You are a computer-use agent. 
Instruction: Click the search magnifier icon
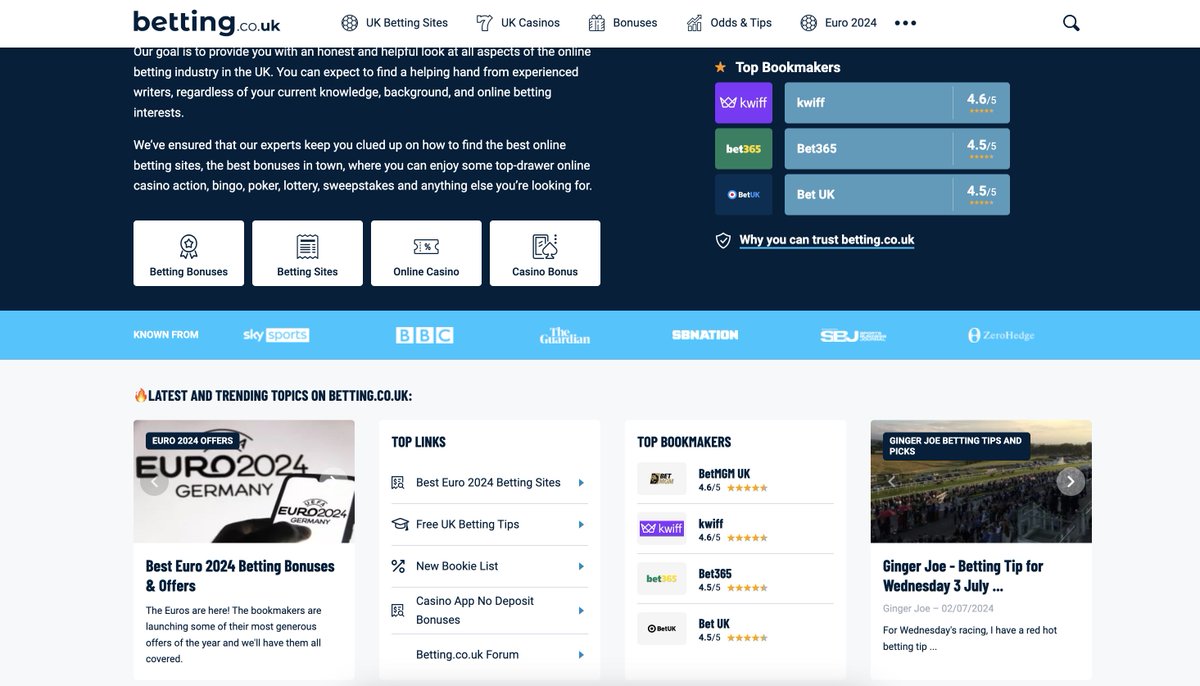click(1071, 23)
